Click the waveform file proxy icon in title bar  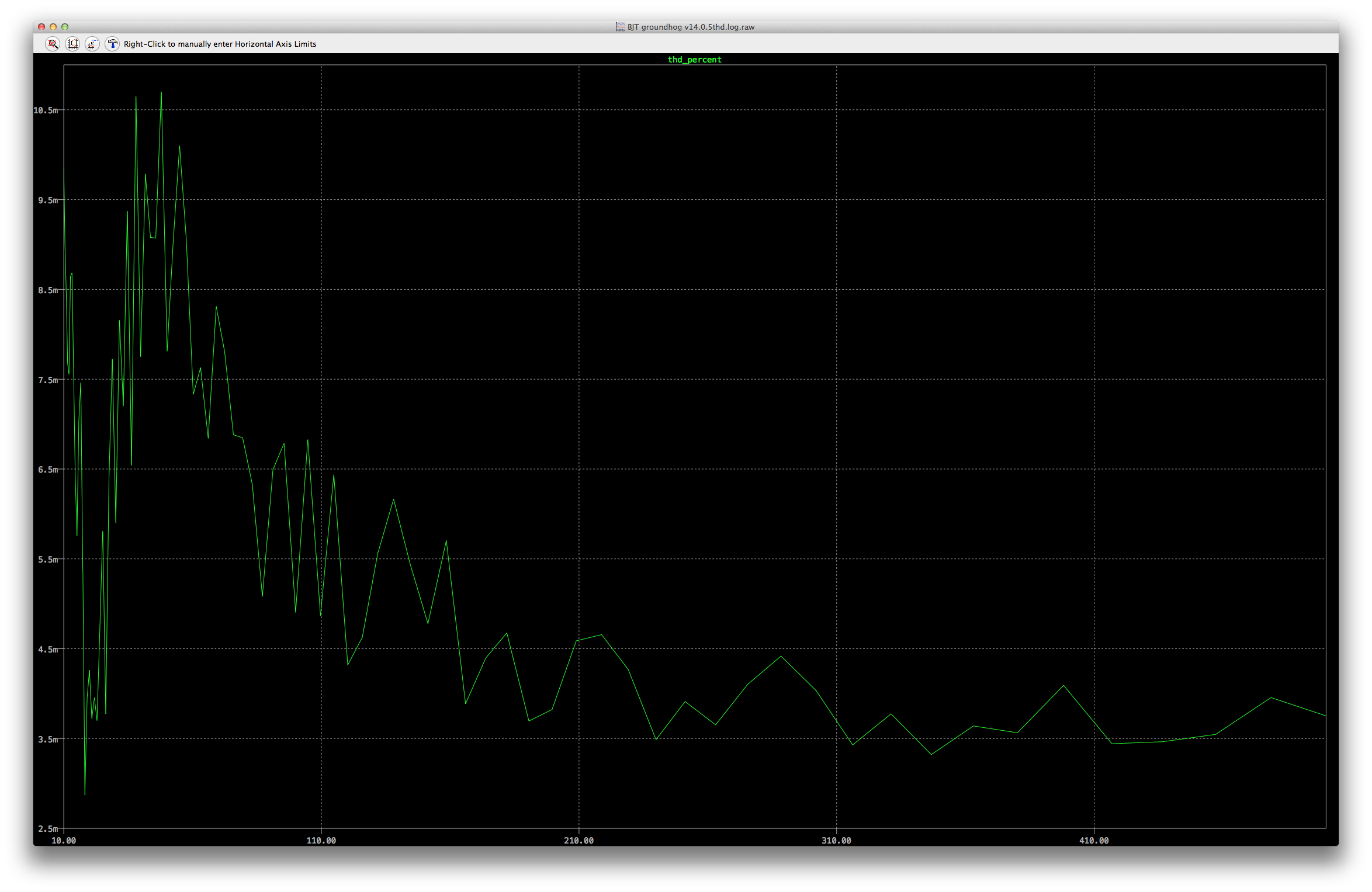pos(621,27)
